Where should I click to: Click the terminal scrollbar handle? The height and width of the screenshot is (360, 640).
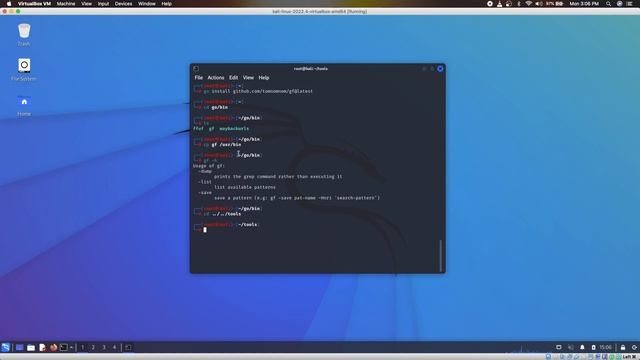point(440,256)
